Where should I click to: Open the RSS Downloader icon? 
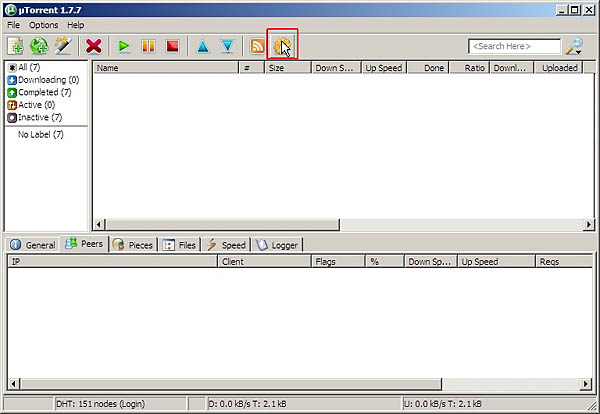pos(258,46)
